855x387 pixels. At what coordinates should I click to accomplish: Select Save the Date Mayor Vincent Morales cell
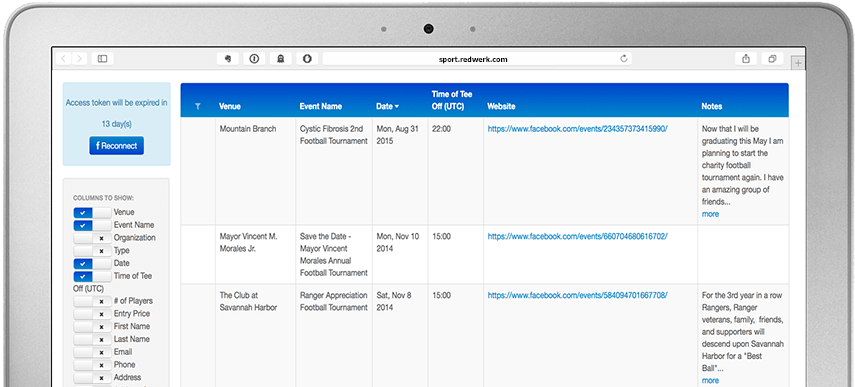(x=334, y=254)
